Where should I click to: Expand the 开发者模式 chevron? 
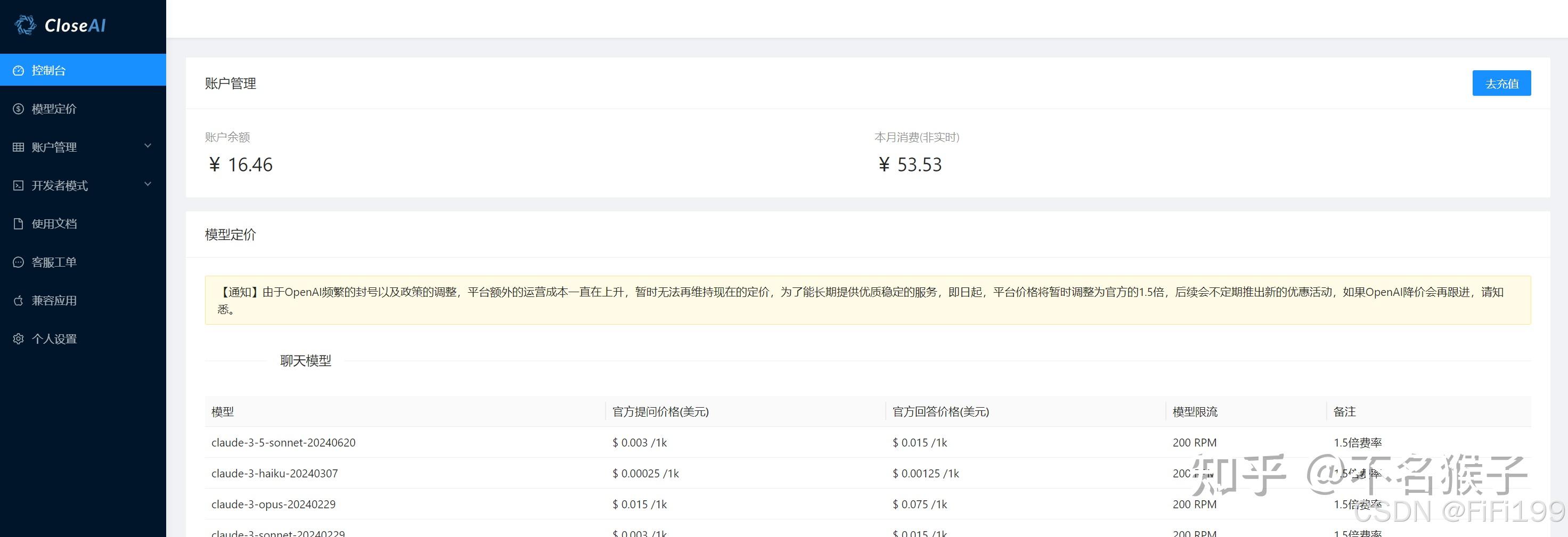(x=148, y=184)
